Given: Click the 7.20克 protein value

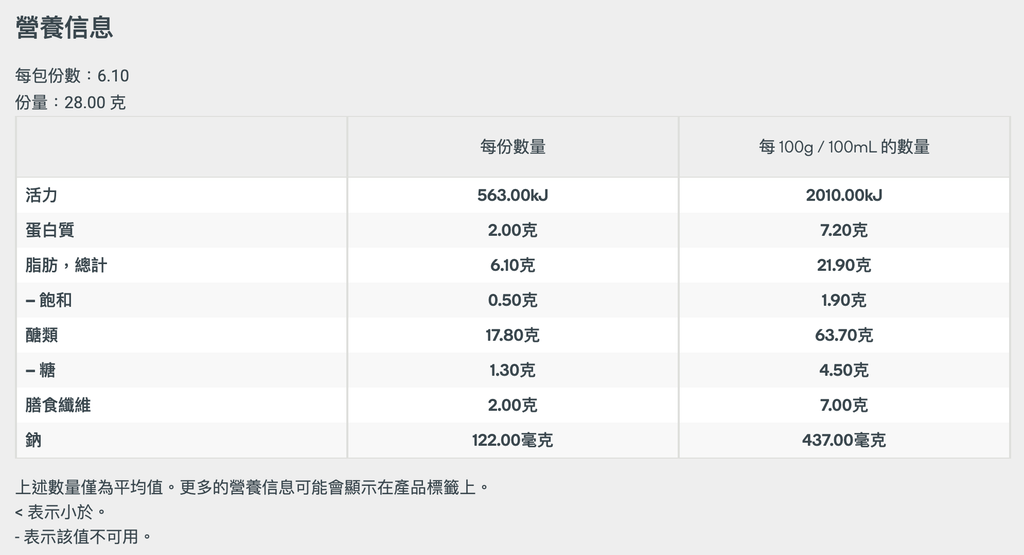Looking at the screenshot, I should [x=844, y=230].
